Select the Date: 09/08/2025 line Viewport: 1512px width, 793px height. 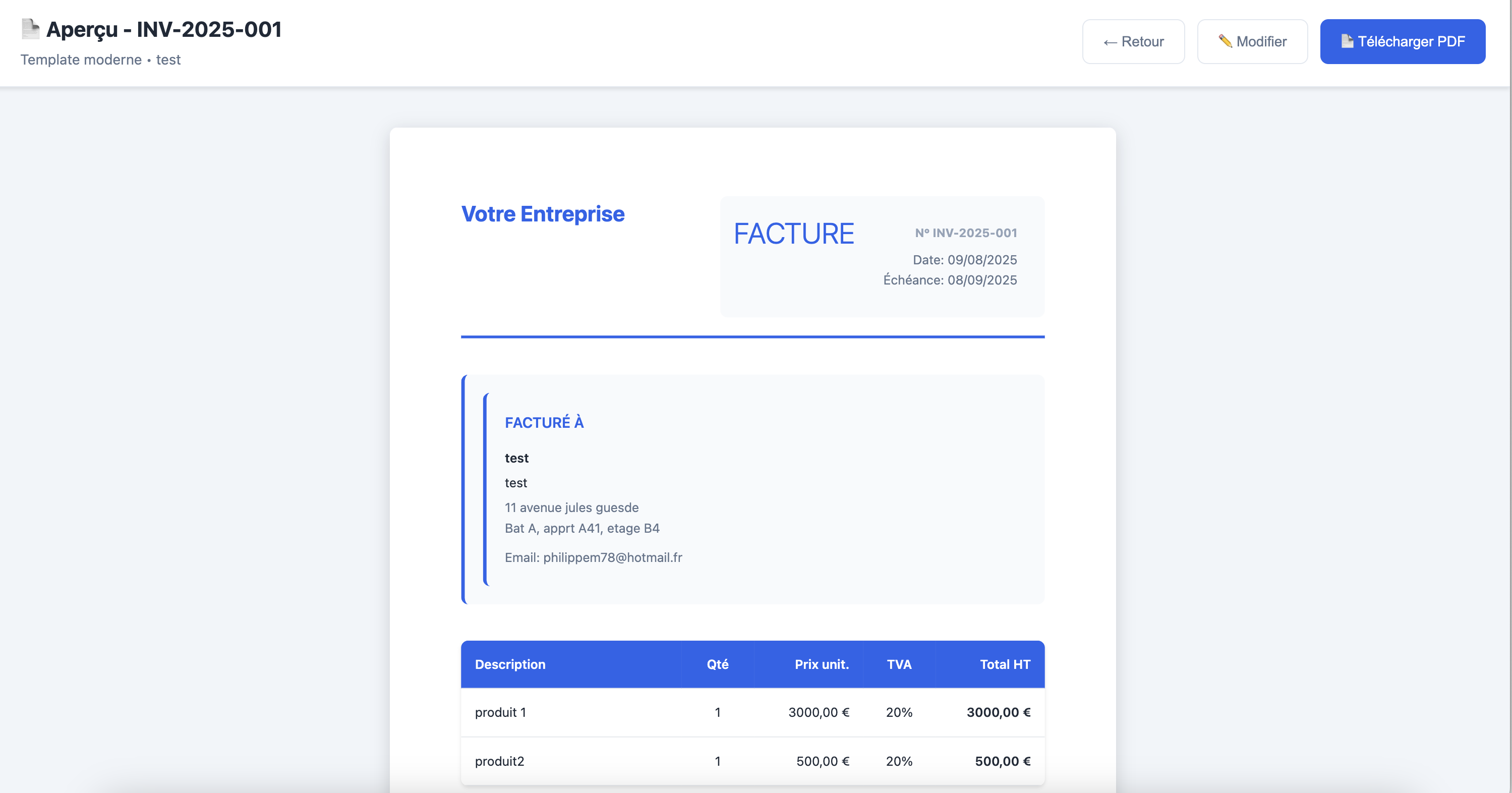coord(965,260)
